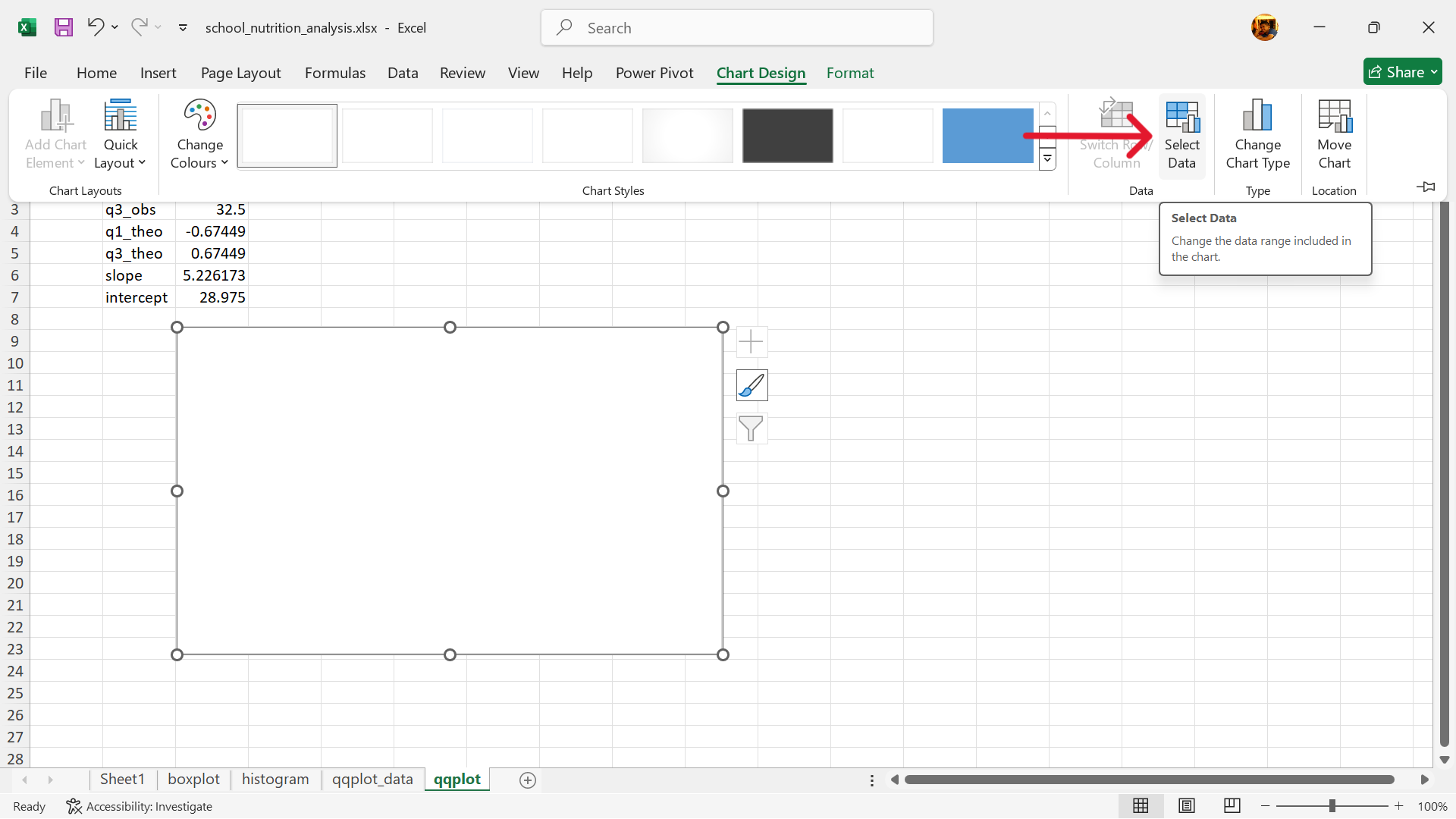Click the horizontal scrollbar thumb
This screenshot has width=1456, height=819.
(x=1150, y=780)
